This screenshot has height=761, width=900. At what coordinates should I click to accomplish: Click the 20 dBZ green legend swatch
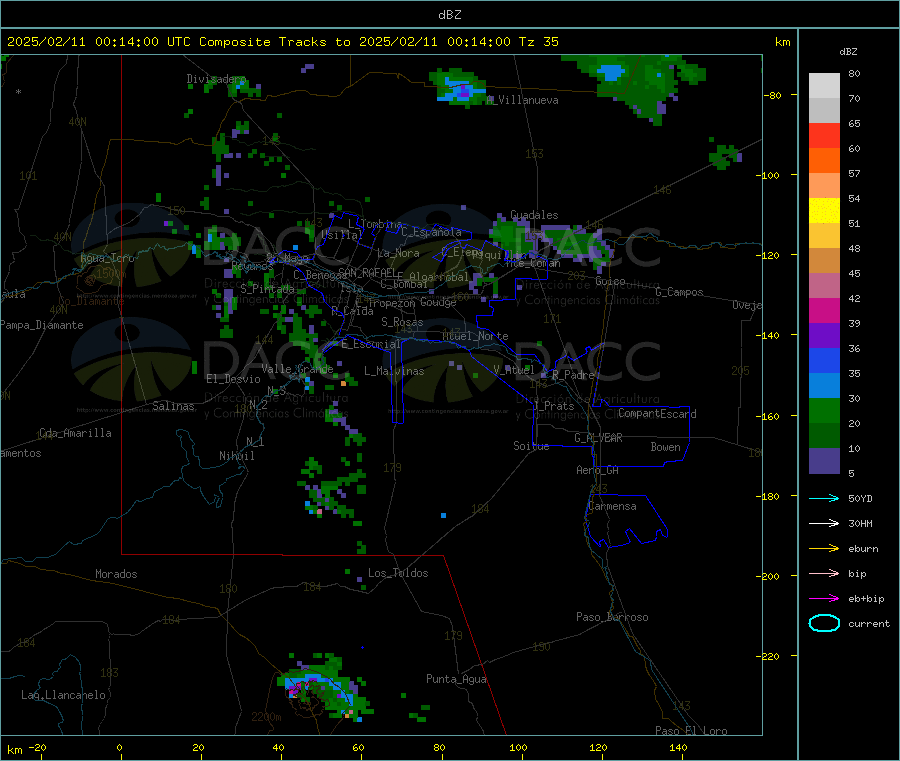[824, 410]
